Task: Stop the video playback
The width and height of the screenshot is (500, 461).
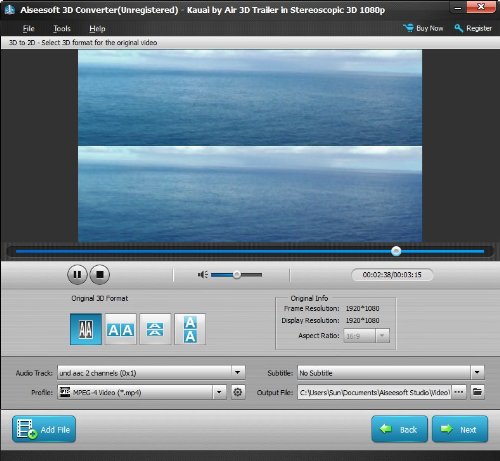Action: pos(100,275)
